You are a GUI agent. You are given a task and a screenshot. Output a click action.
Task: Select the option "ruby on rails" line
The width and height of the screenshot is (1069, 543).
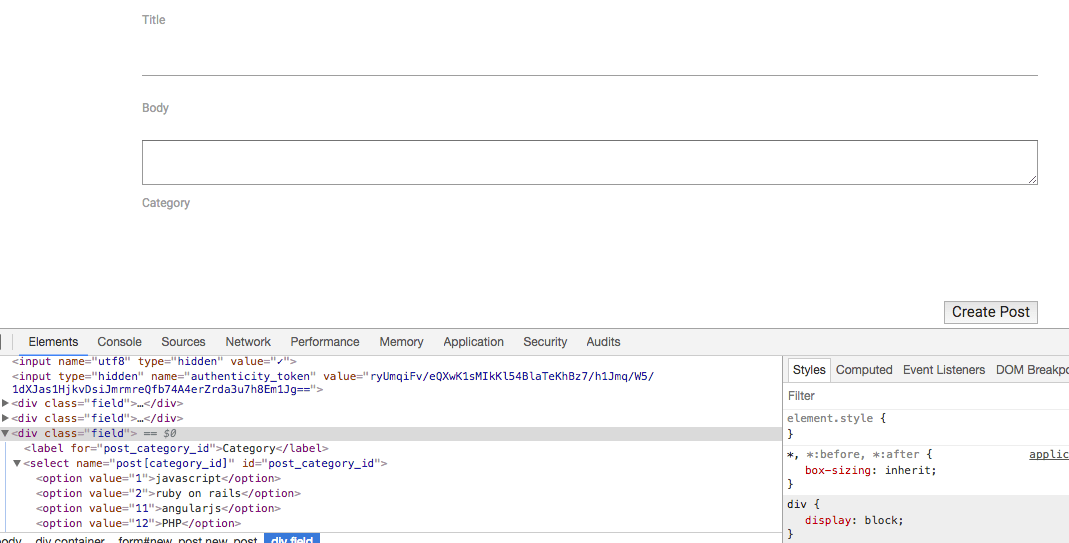click(168, 493)
